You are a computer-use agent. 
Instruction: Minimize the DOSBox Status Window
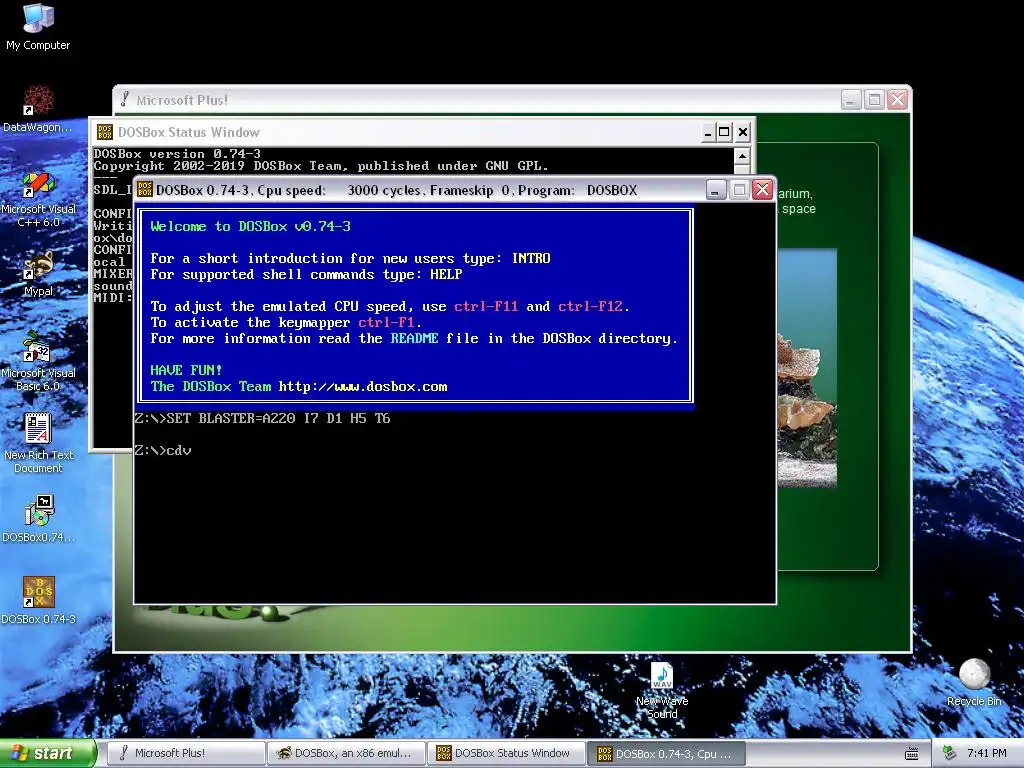[708, 133]
